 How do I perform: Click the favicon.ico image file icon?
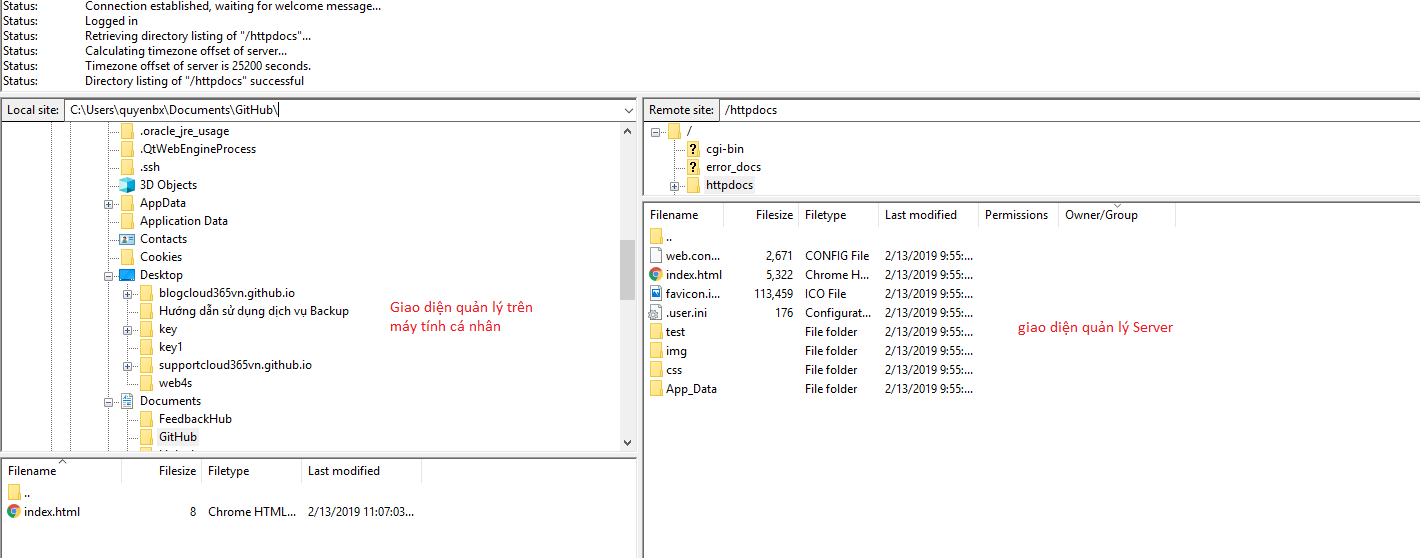tap(656, 293)
